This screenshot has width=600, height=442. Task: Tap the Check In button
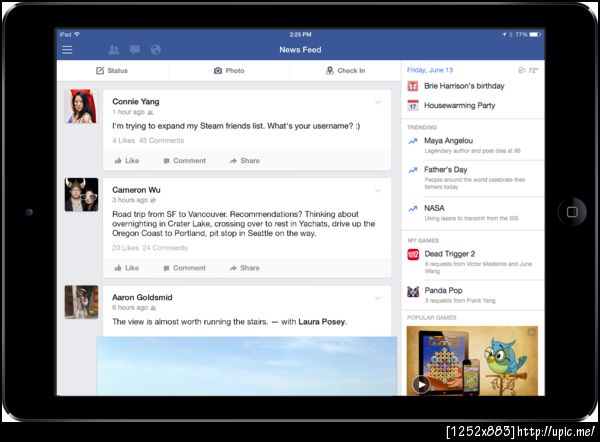(x=346, y=70)
